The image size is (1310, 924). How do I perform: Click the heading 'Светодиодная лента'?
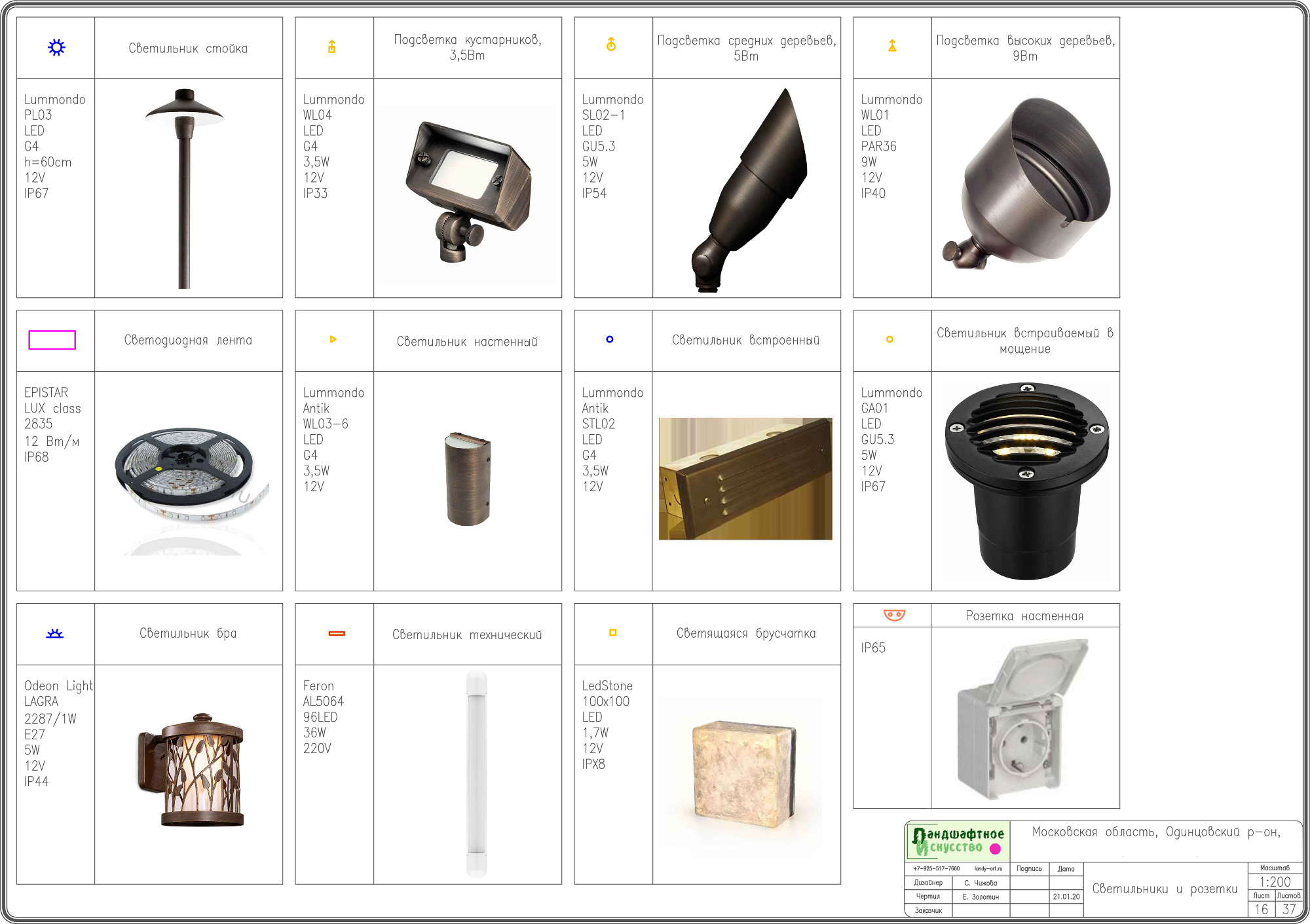(x=188, y=340)
